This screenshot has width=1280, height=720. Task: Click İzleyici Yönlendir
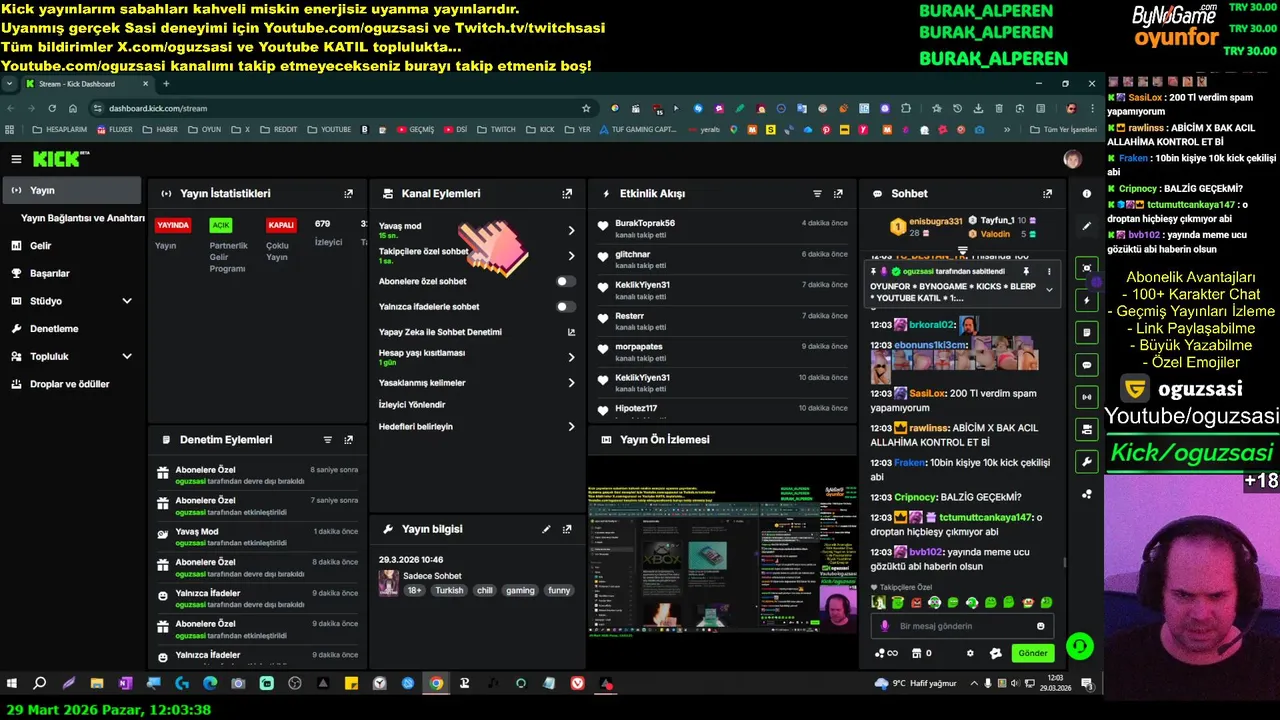[412, 405]
